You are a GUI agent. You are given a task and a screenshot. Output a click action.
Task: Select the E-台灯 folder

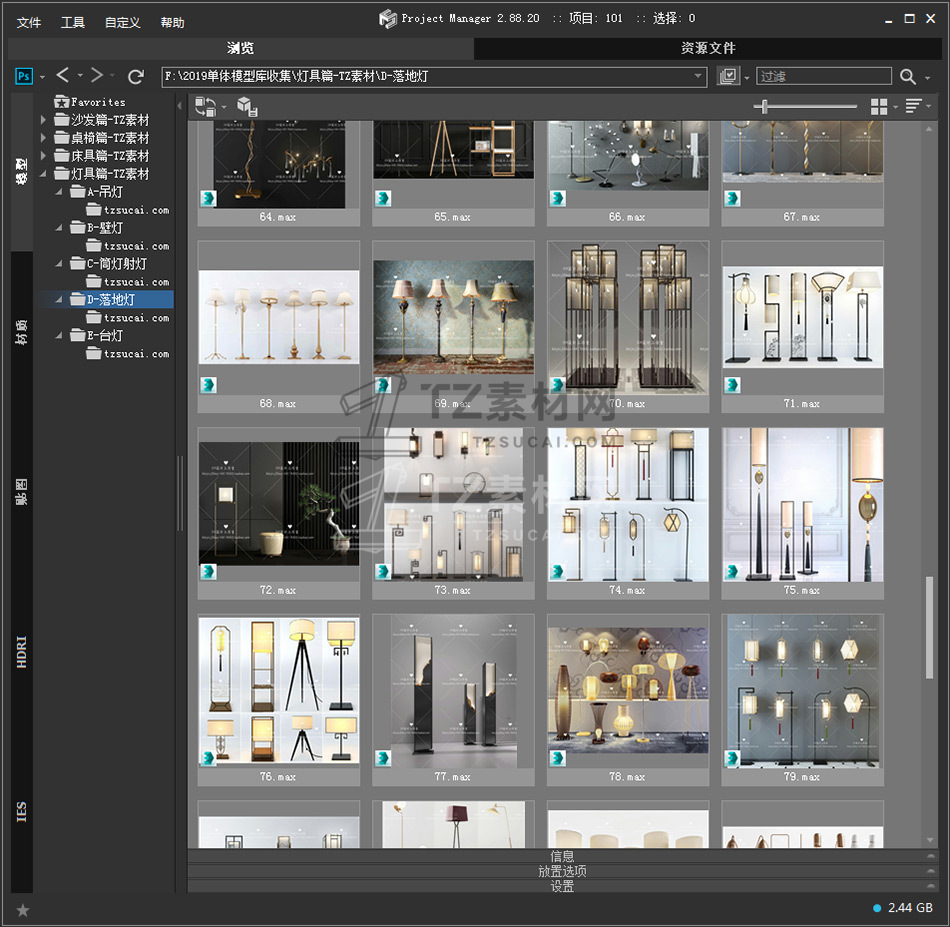105,336
